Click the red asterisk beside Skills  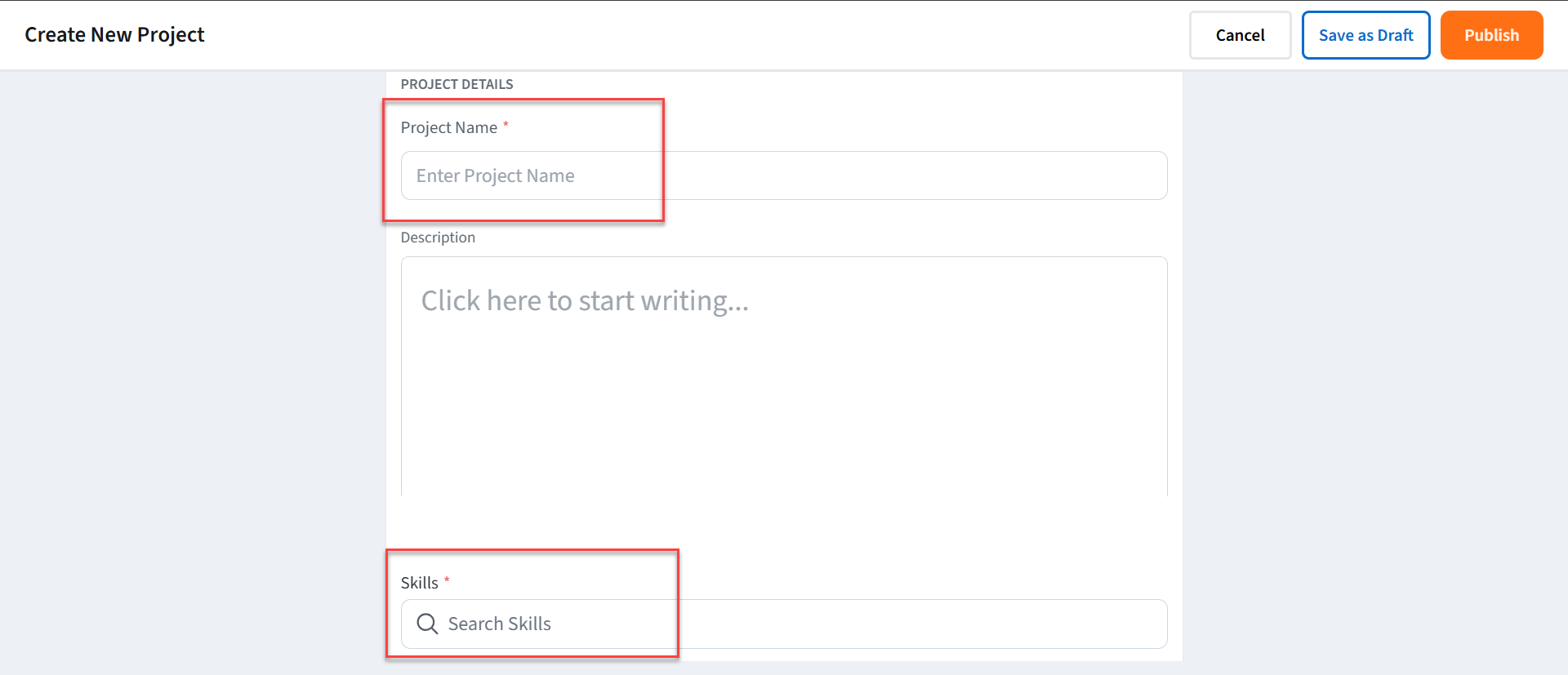[x=447, y=580]
